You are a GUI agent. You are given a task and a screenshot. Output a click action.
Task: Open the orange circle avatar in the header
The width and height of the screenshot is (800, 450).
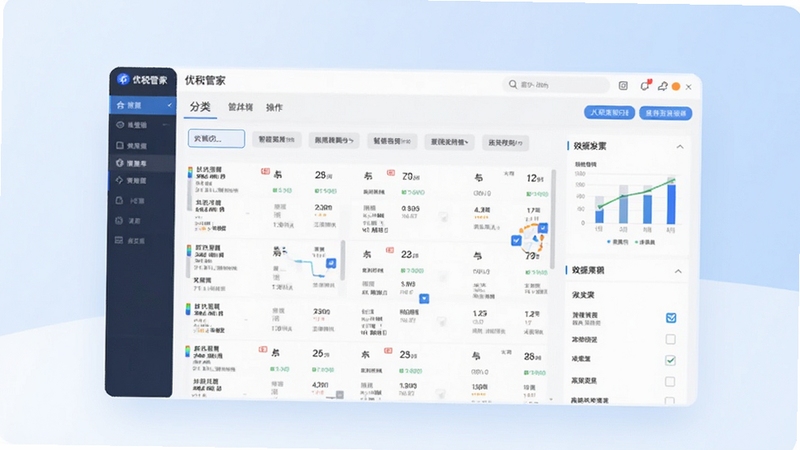coord(676,86)
